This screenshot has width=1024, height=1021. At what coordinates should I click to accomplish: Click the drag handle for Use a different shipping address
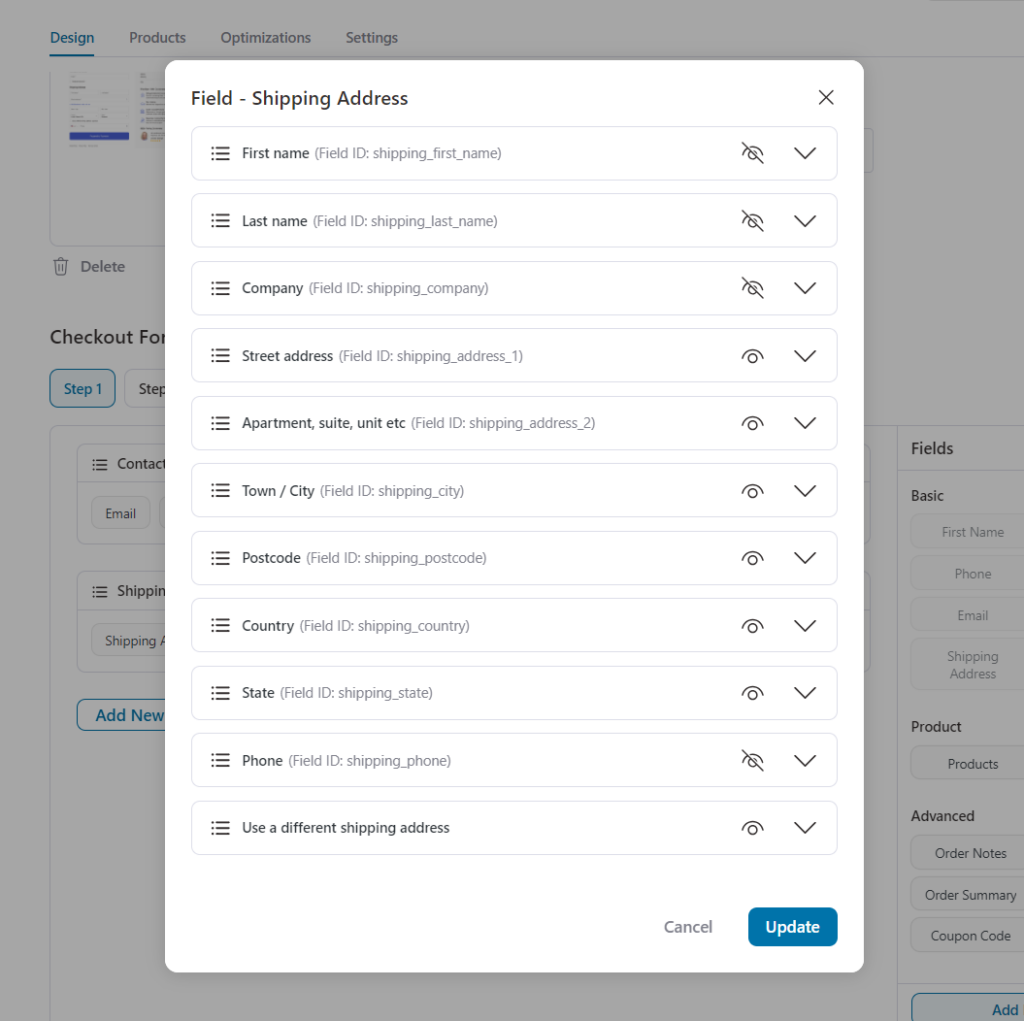(x=220, y=828)
